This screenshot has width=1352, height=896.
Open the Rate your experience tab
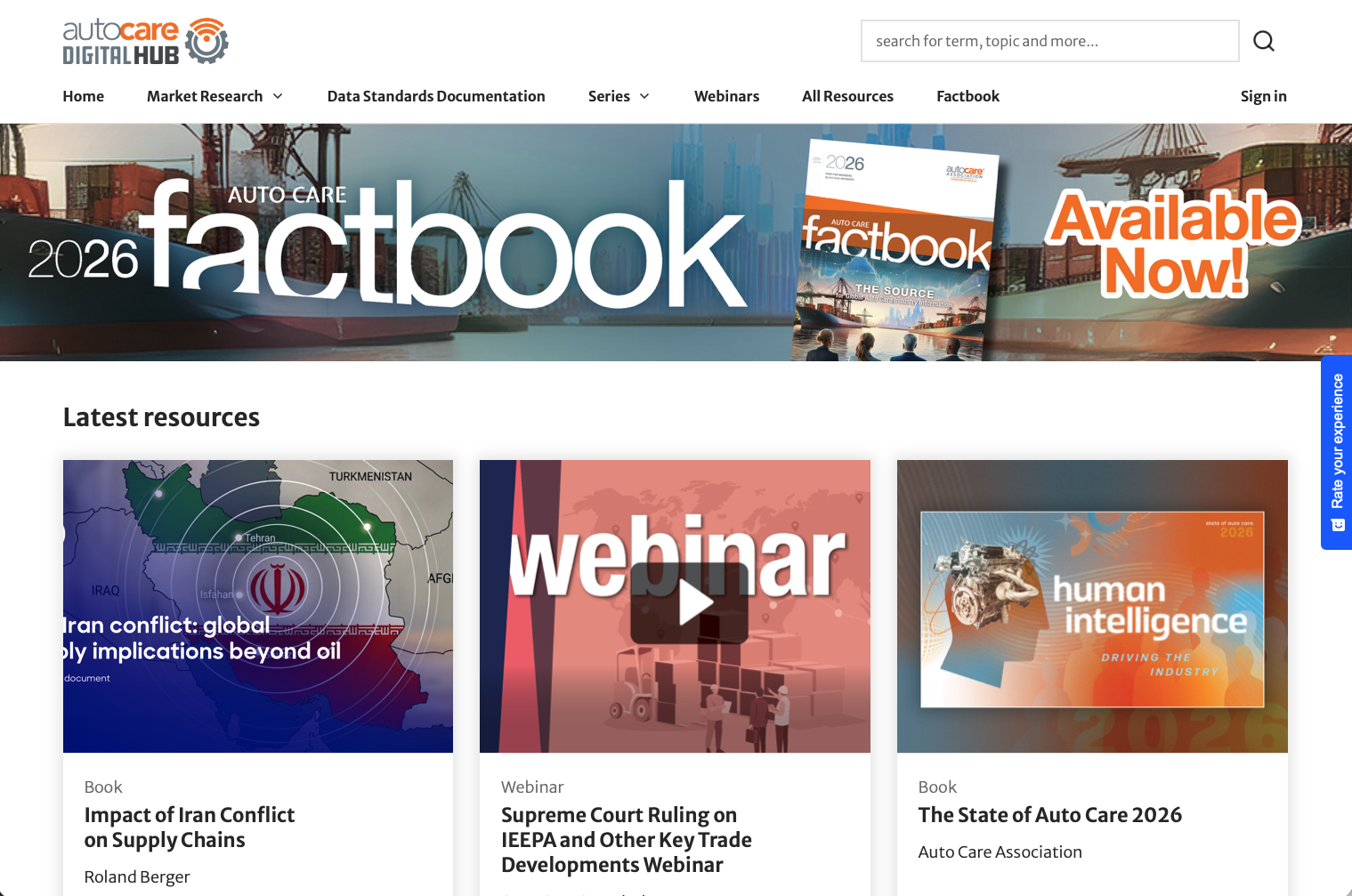click(x=1337, y=452)
